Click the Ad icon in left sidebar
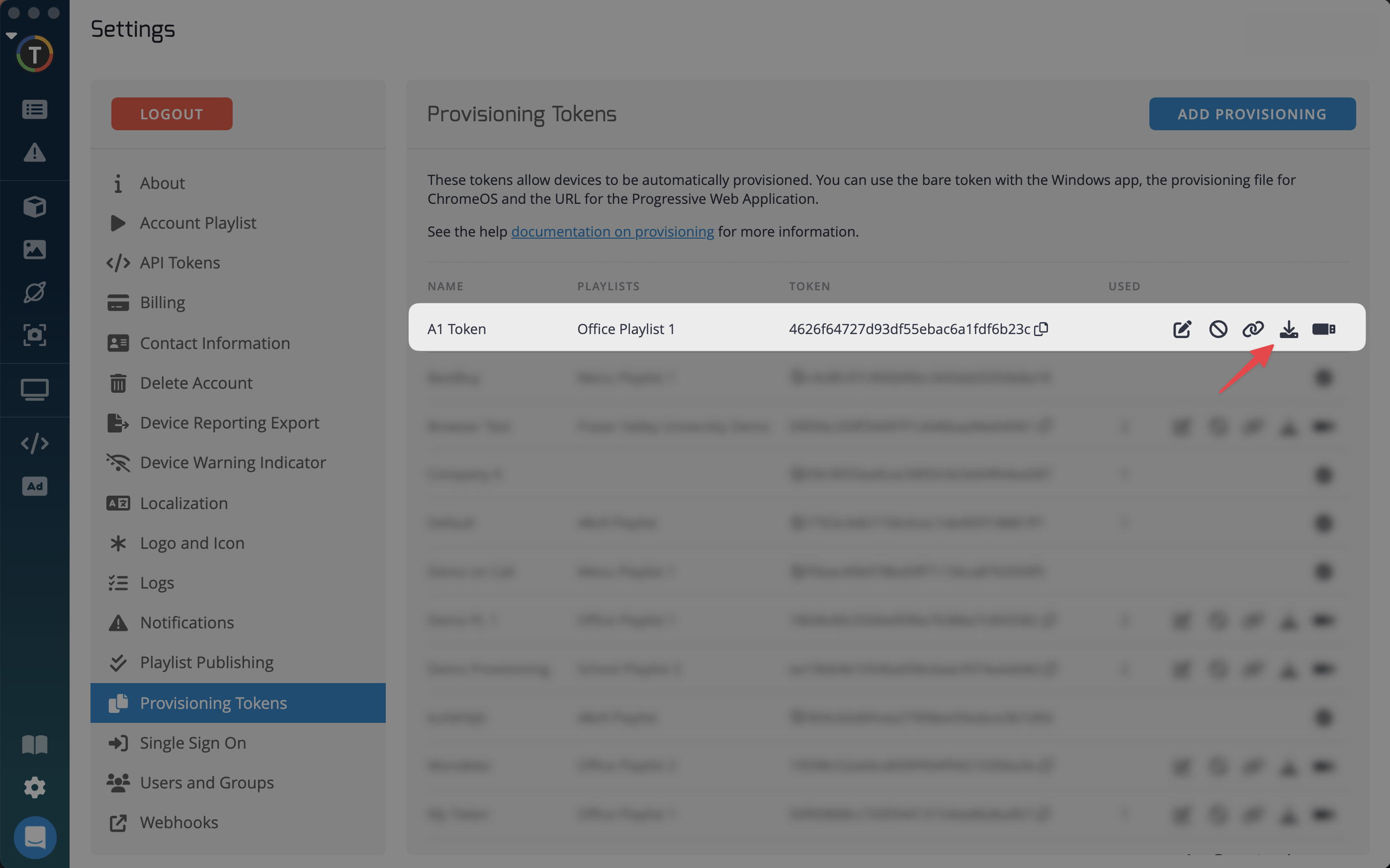Screen dimensions: 1390x868 [34, 486]
